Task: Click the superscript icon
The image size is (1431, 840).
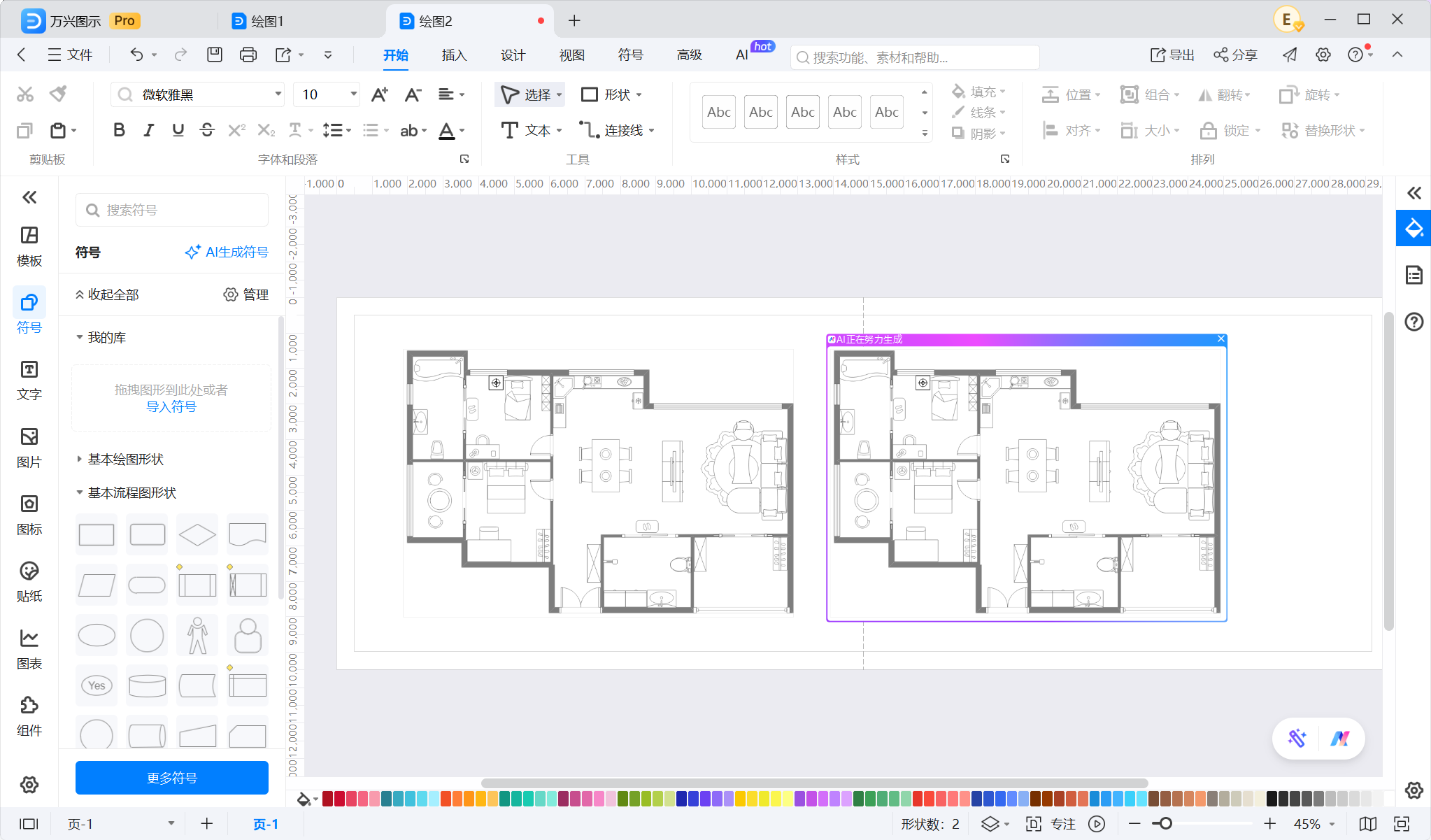Action: [x=236, y=130]
